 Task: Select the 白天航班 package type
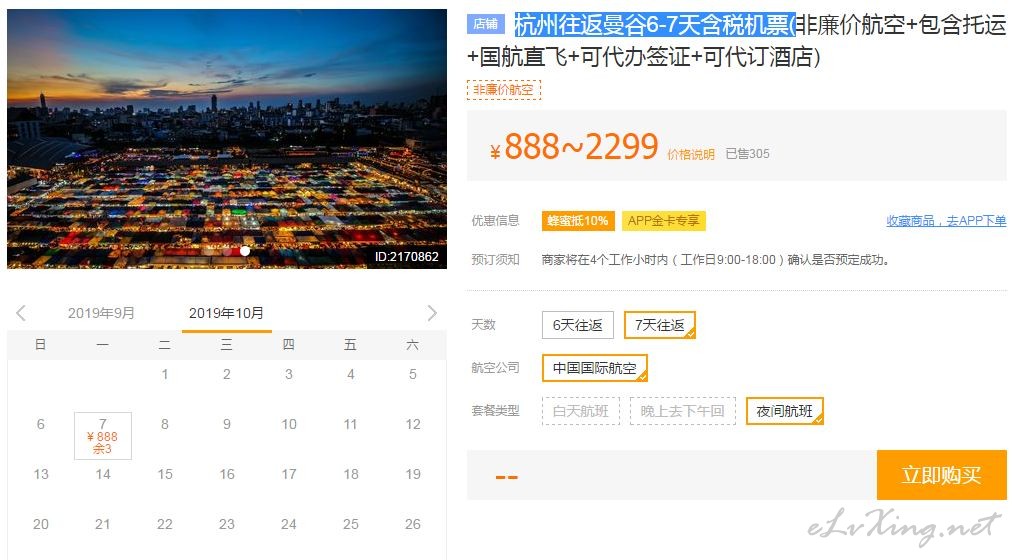(x=581, y=411)
